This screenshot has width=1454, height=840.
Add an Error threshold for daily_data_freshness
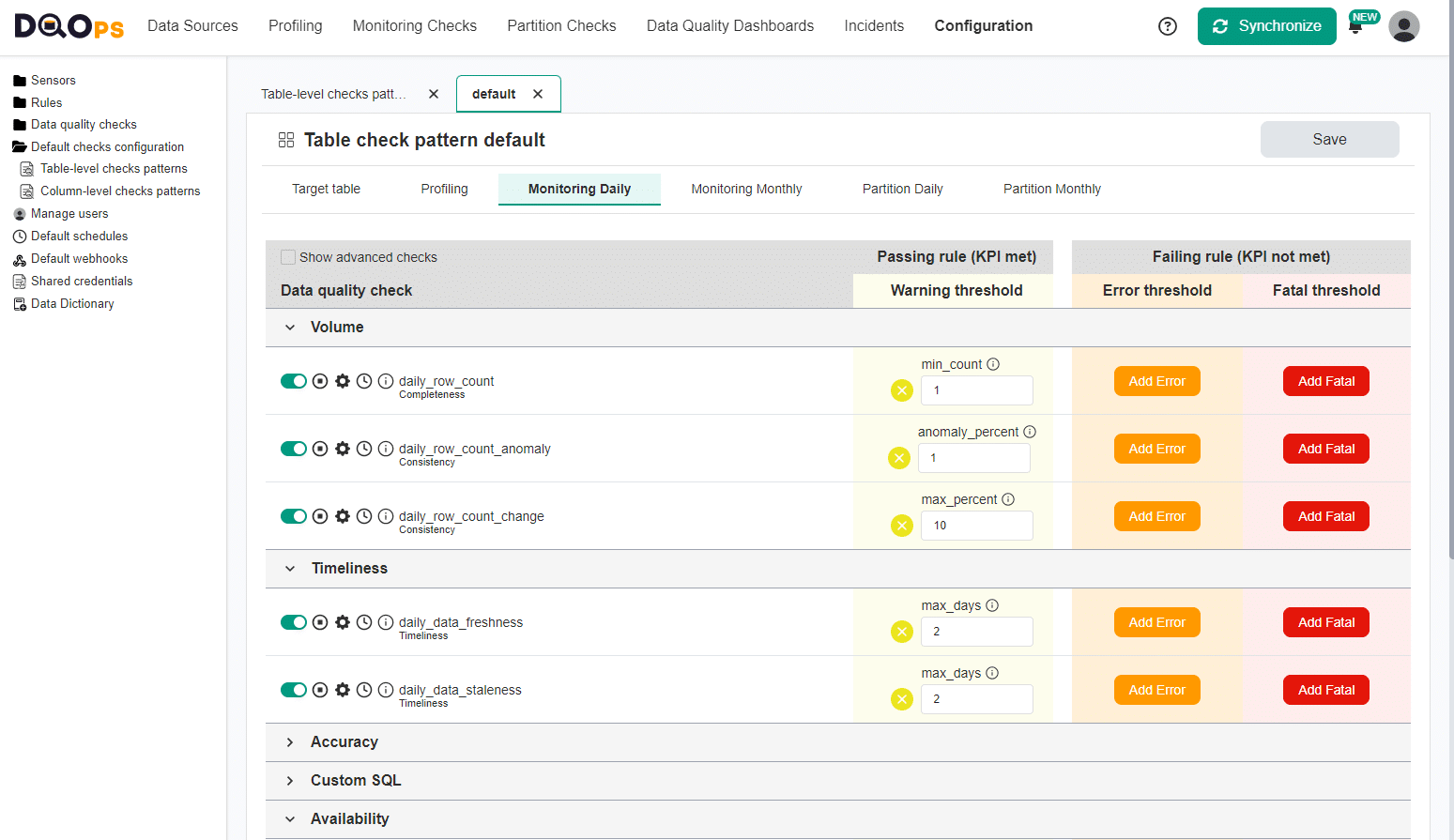click(1156, 622)
